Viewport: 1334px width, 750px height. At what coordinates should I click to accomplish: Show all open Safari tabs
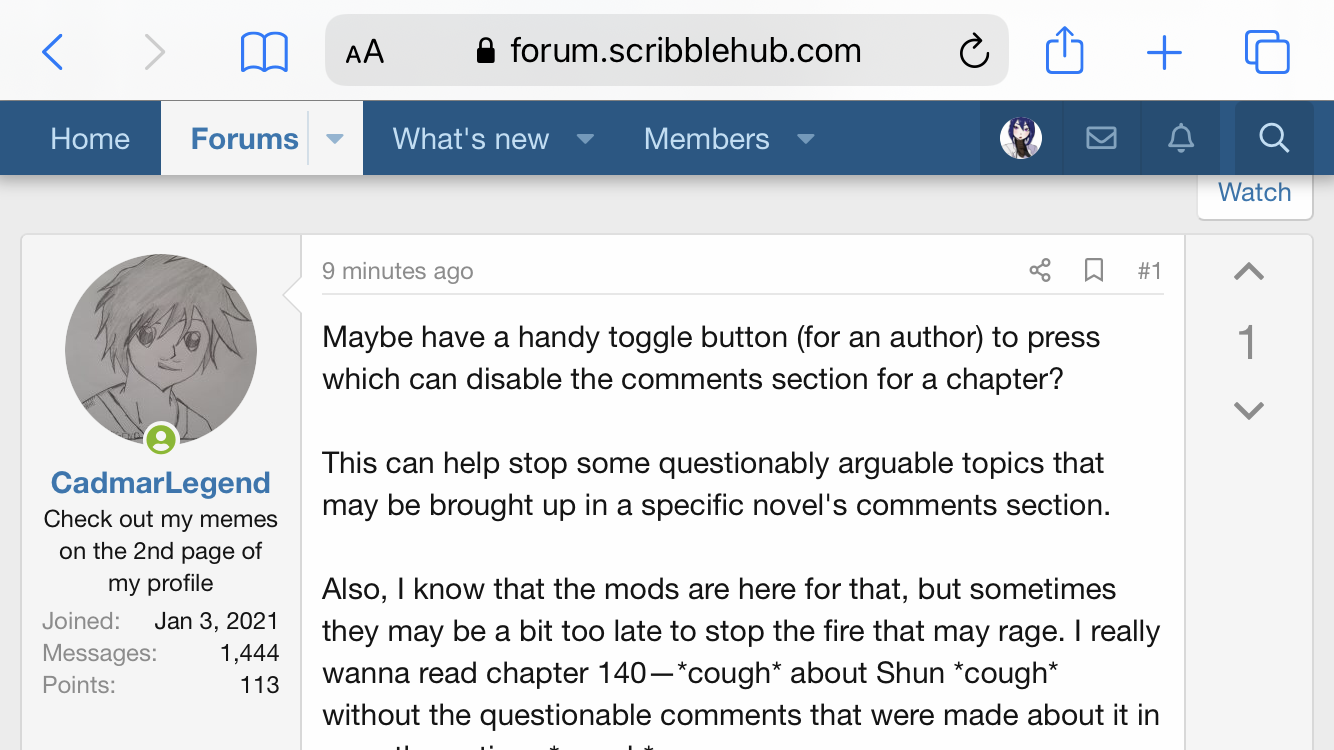(x=1266, y=51)
